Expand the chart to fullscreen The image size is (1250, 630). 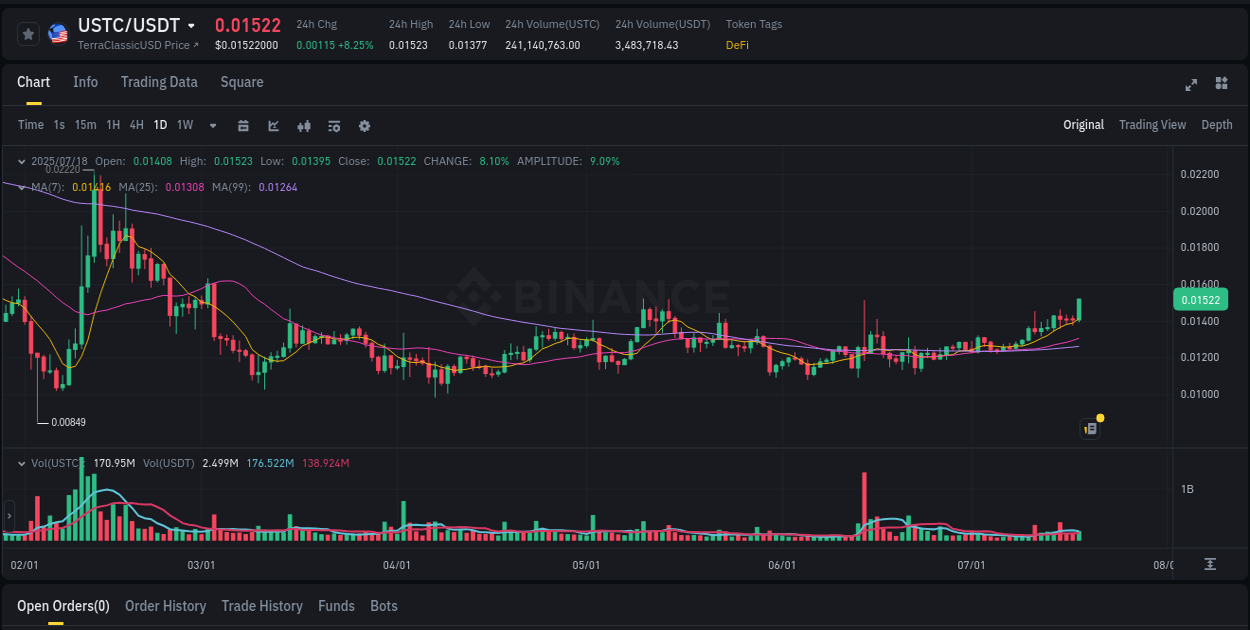click(1191, 86)
